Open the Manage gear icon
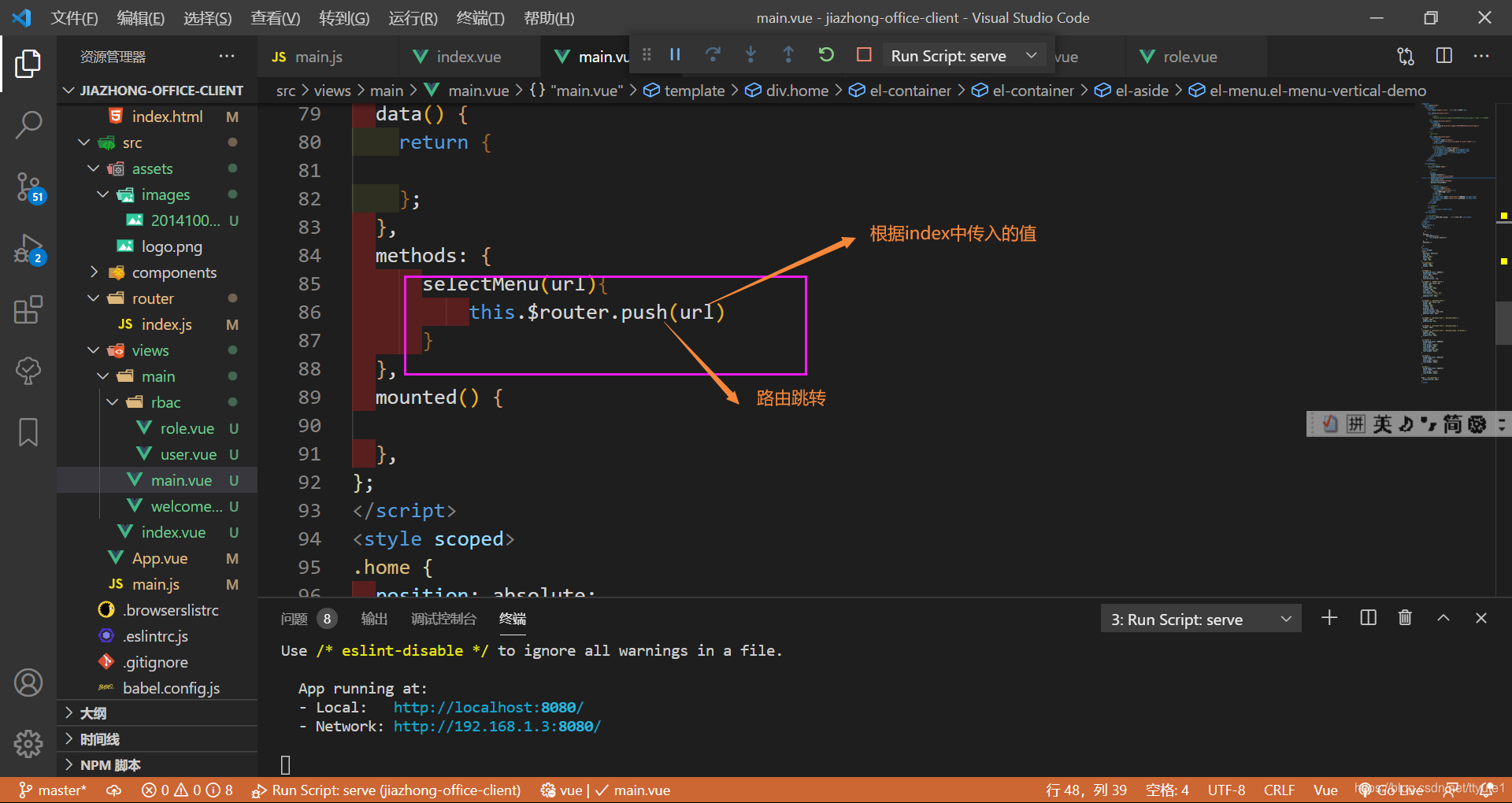Viewport: 1512px width, 803px height. (x=28, y=743)
